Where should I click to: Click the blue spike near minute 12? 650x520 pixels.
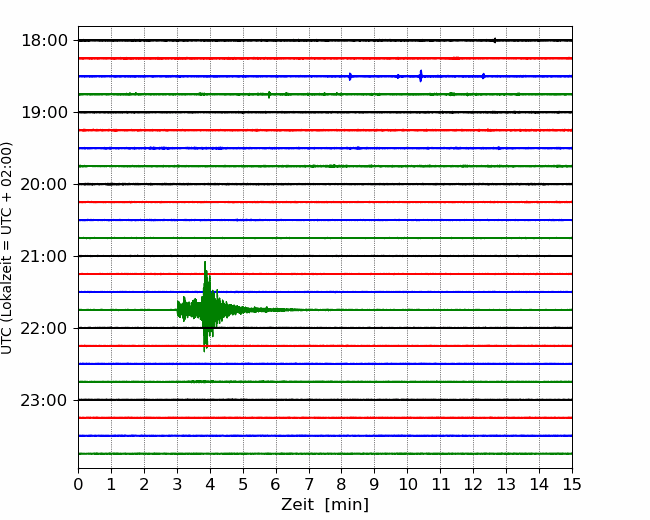coord(483,76)
